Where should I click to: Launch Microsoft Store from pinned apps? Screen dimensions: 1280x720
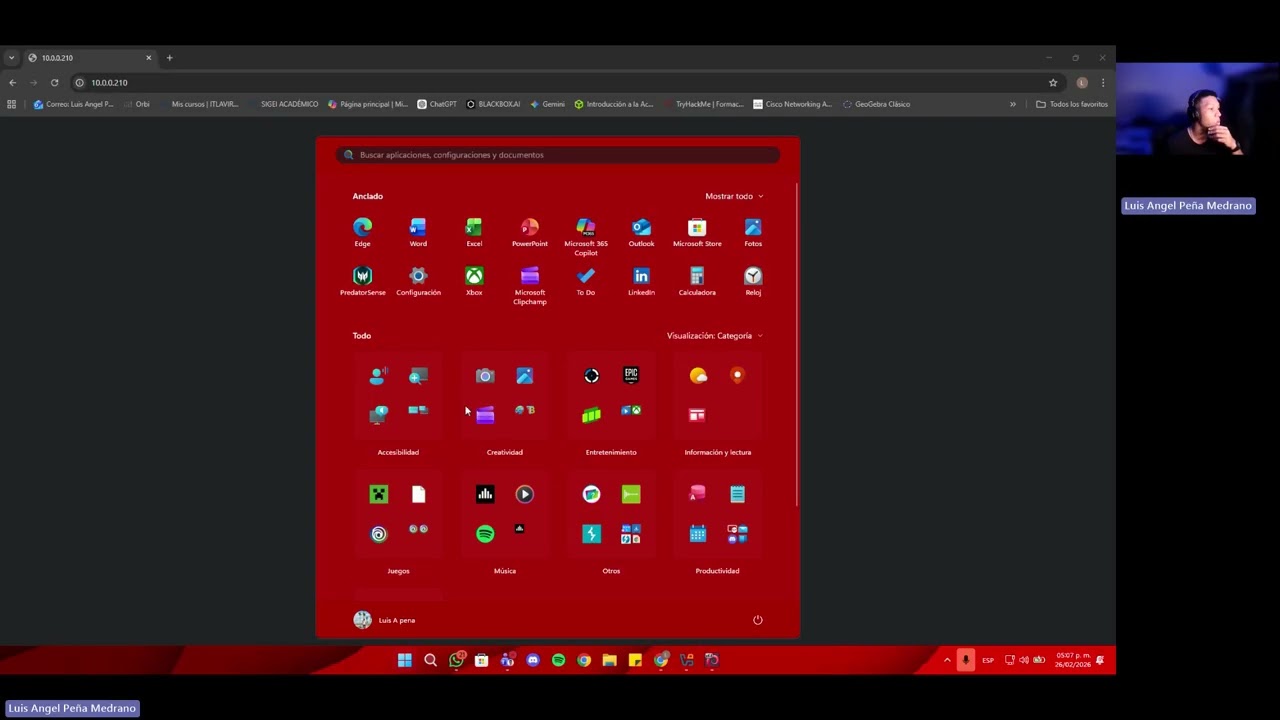697,232
